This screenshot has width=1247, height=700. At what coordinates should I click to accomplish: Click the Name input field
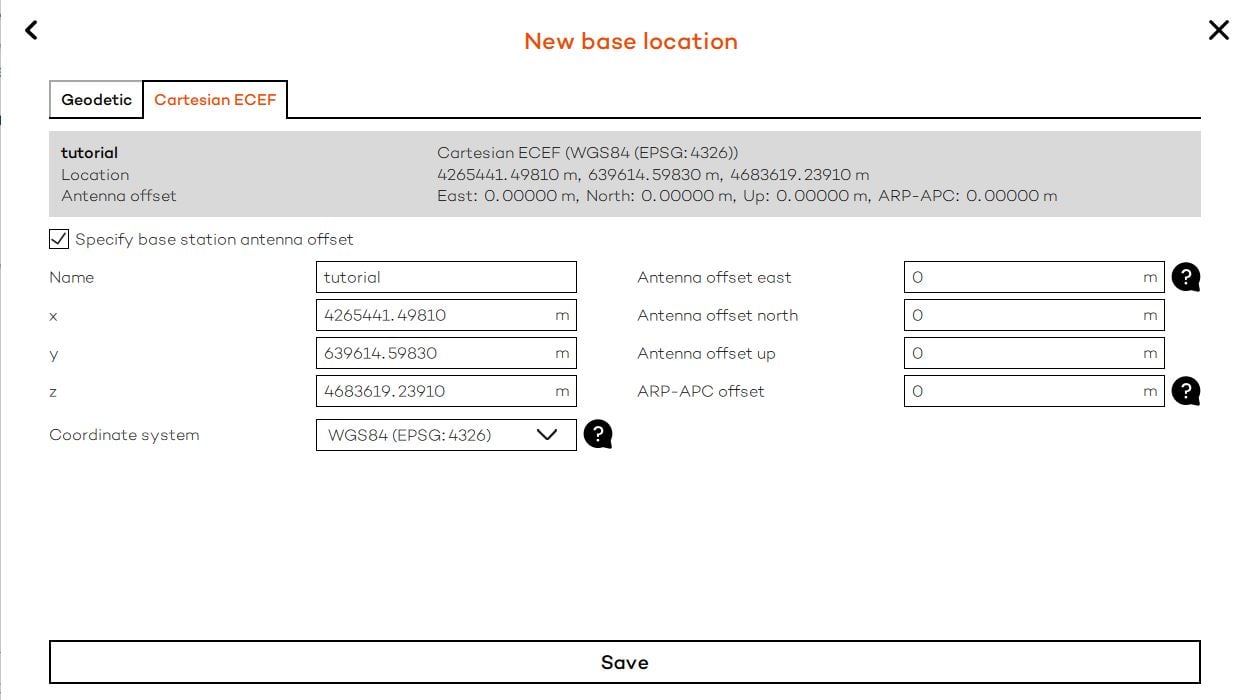[x=446, y=277]
